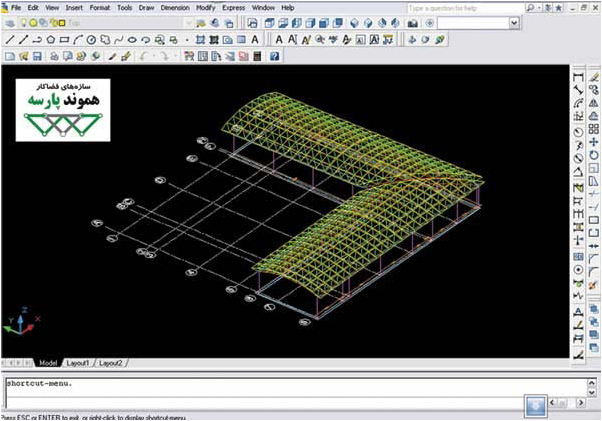The image size is (602, 421).
Task: Switch to the Layout1 tab
Action: tap(78, 362)
